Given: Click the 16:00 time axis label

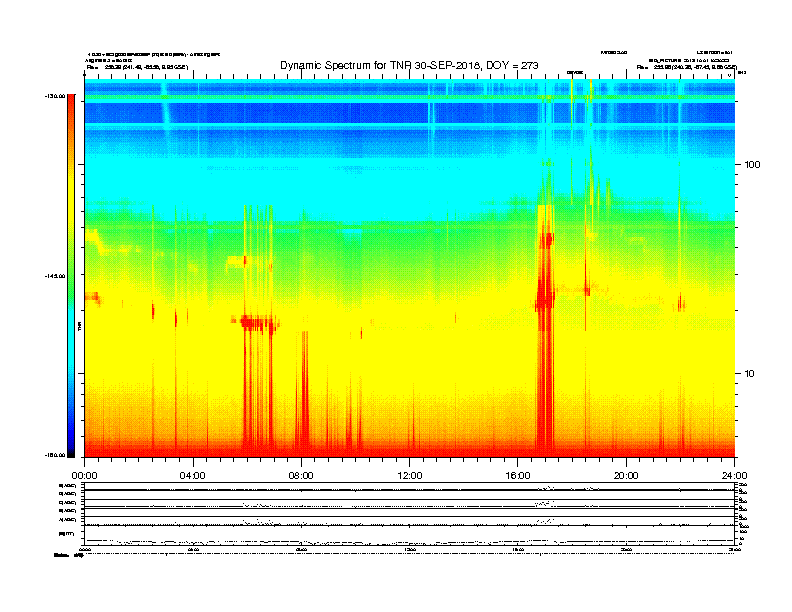Looking at the screenshot, I should (518, 475).
